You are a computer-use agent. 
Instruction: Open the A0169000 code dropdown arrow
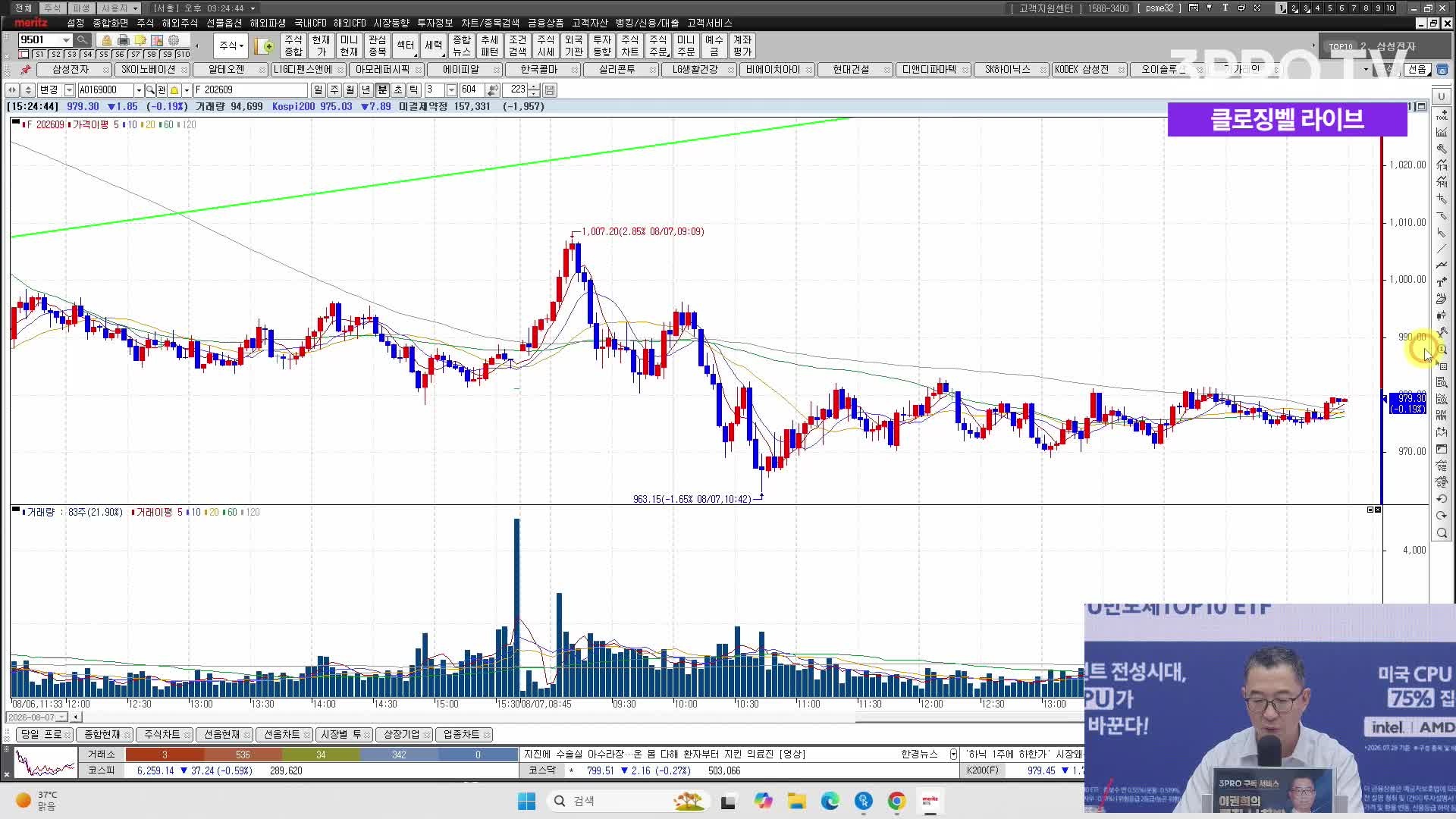tap(139, 90)
